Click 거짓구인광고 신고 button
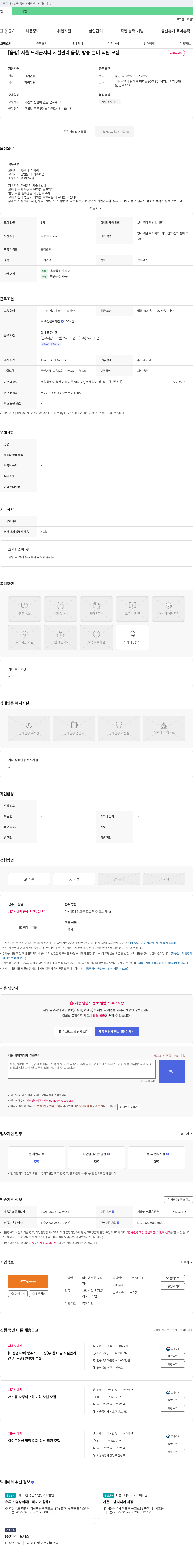This screenshot has width=193, height=1568. 178,1200
